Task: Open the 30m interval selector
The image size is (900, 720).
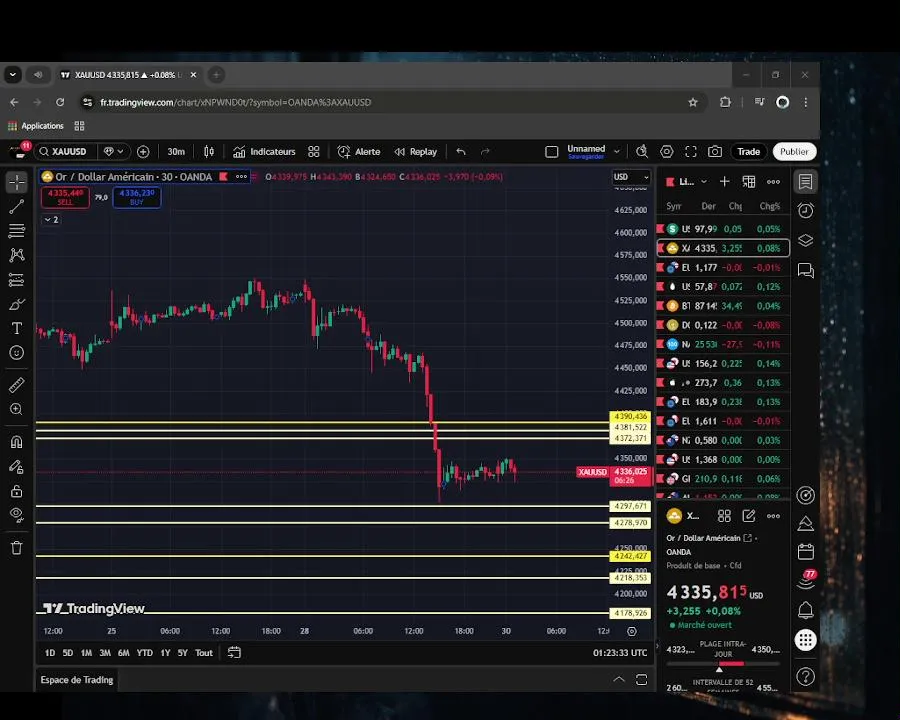Action: (176, 152)
